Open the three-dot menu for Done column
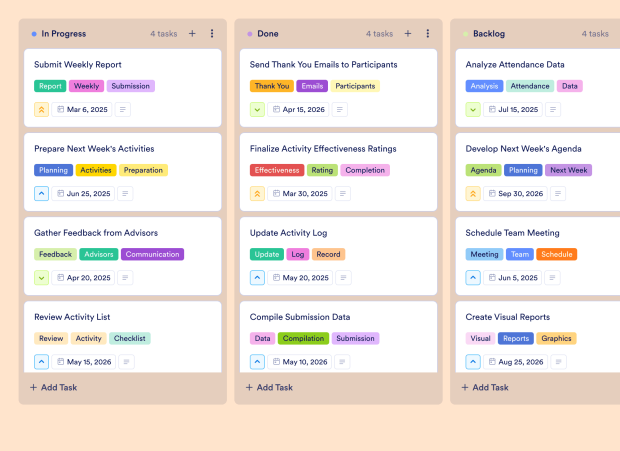The width and height of the screenshot is (620, 451). pos(428,34)
